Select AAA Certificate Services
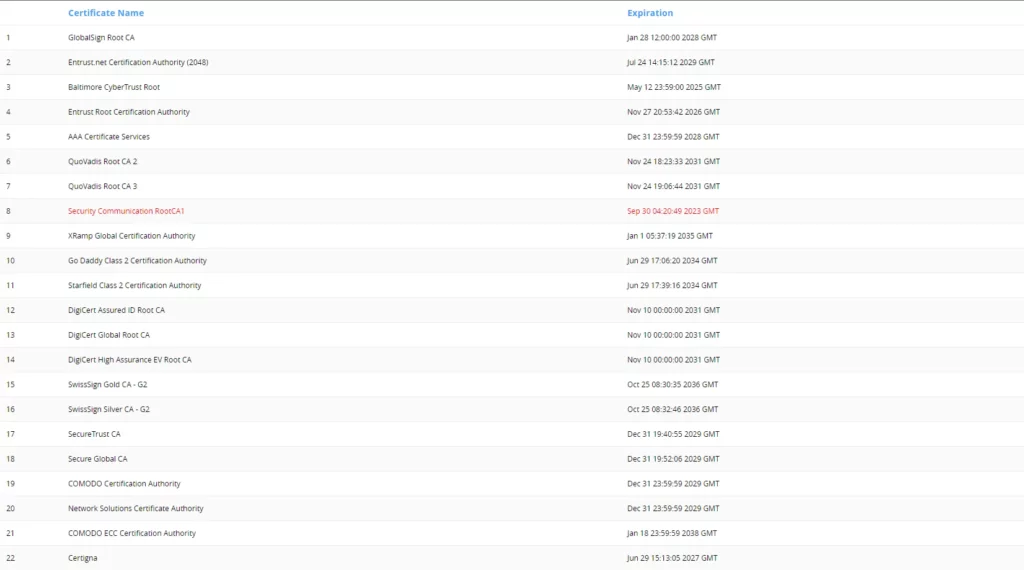The width and height of the screenshot is (1024, 570). coord(108,137)
